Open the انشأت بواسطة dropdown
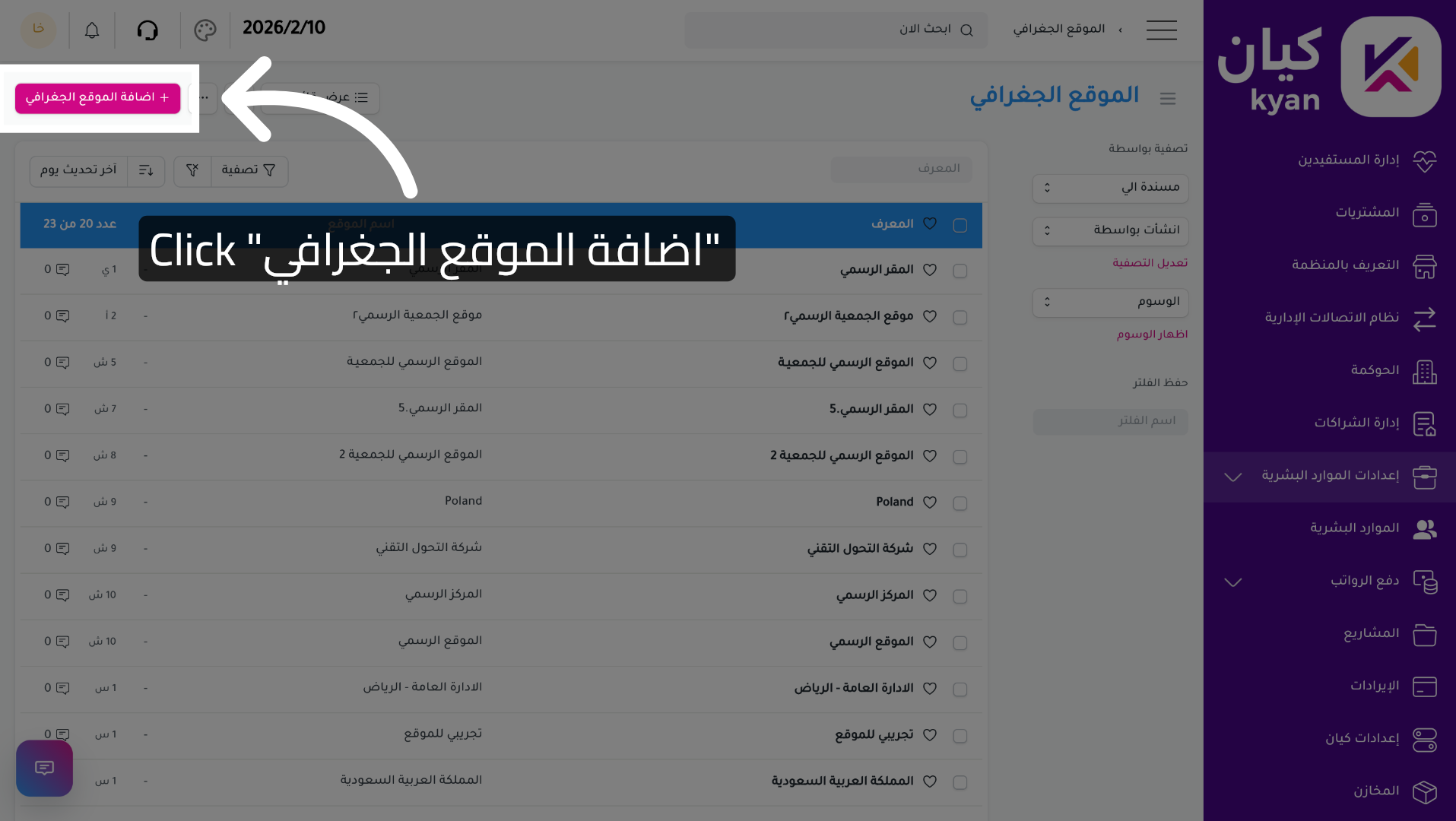The width and height of the screenshot is (1456, 821). coord(1110,230)
